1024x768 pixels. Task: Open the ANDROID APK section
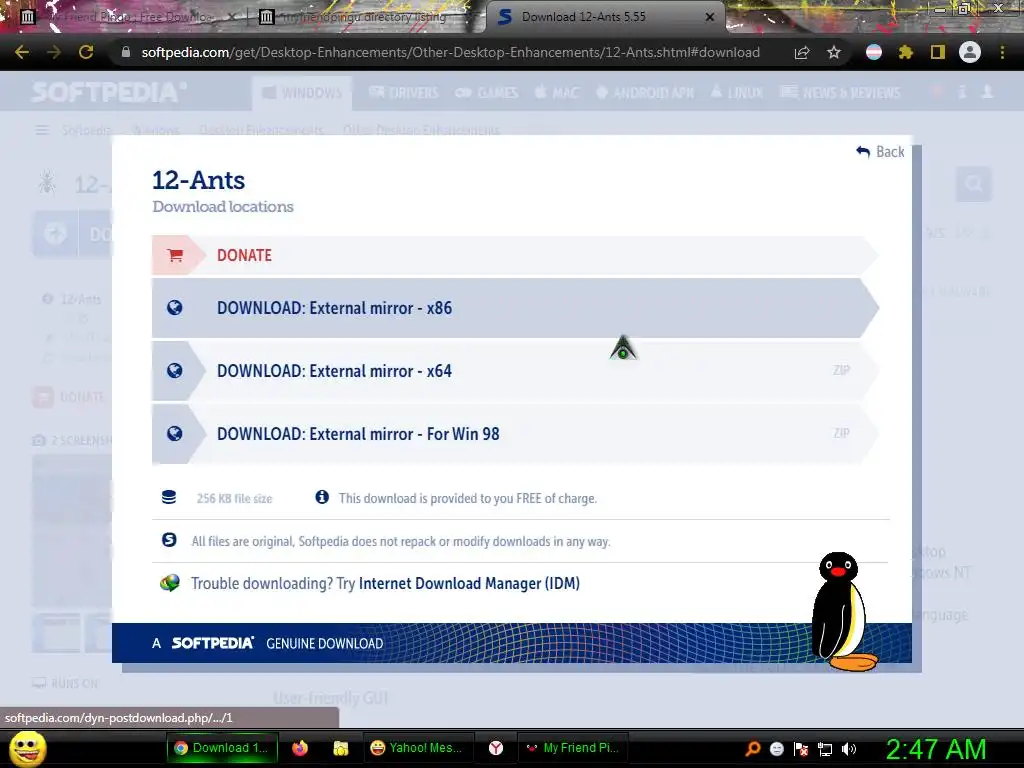(x=645, y=93)
